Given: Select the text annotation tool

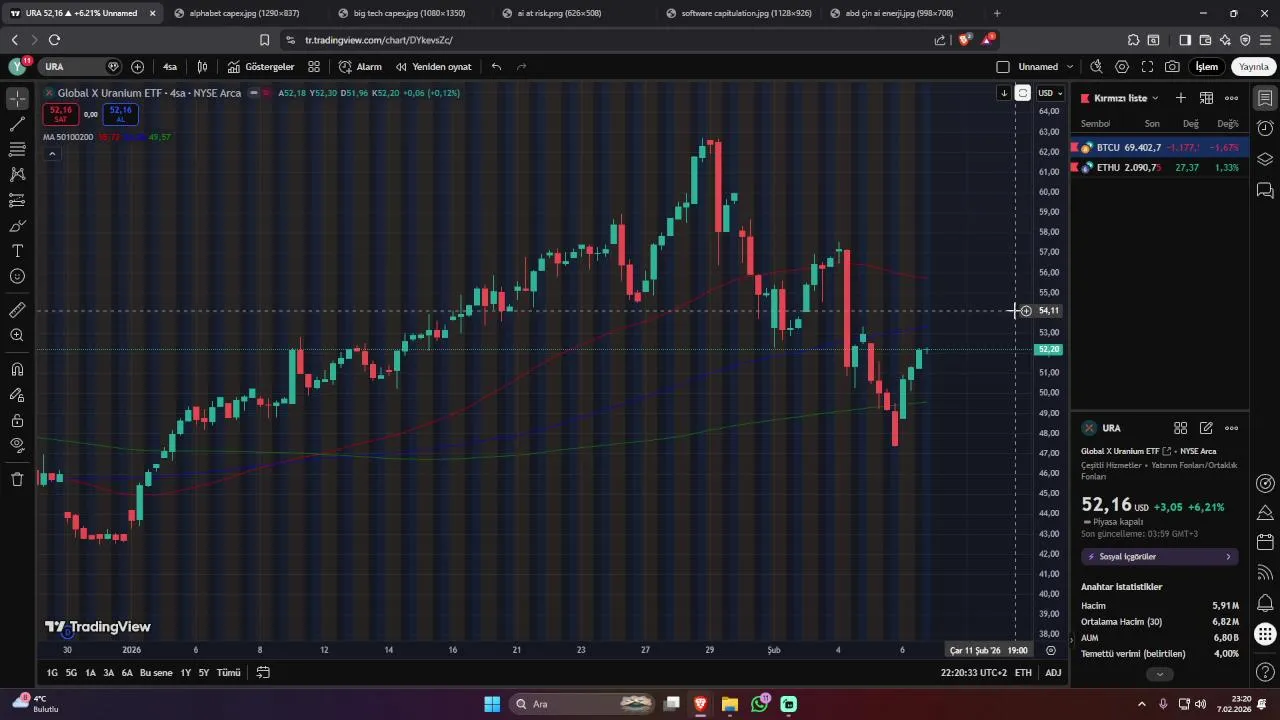Looking at the screenshot, I should [x=17, y=251].
